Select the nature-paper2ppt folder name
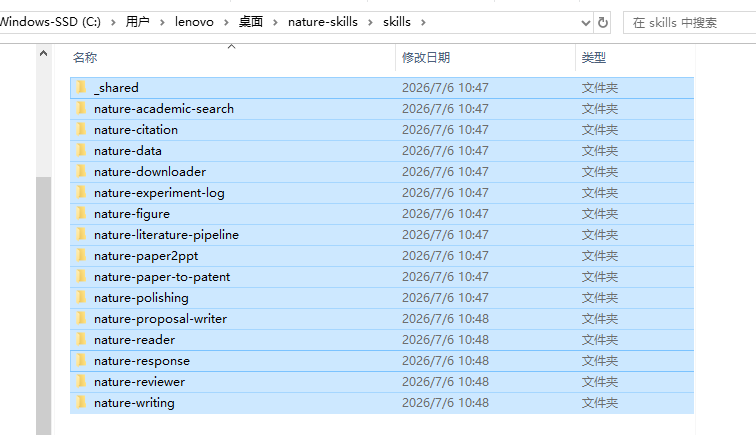This screenshot has height=435, width=756. point(146,256)
